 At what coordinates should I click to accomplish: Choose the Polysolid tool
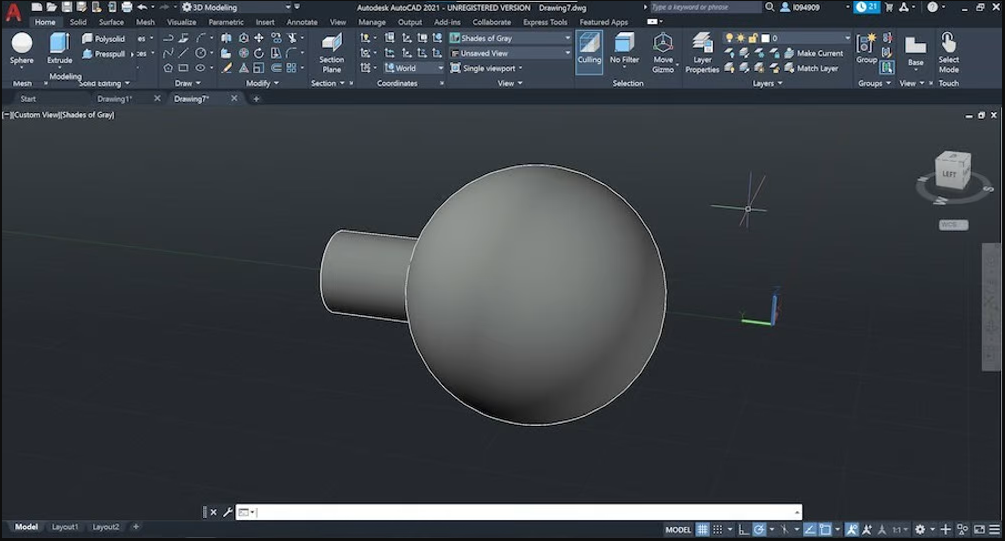[104, 38]
